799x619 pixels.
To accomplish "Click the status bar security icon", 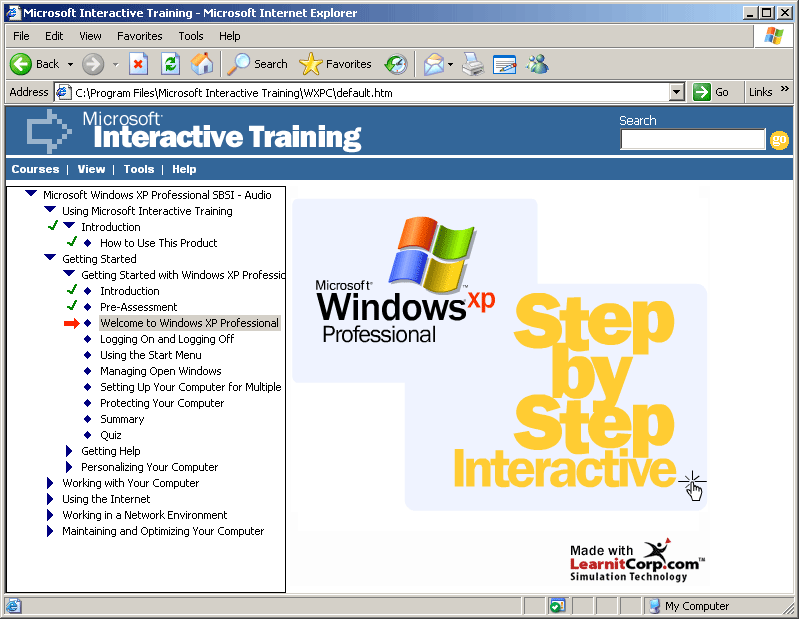I will click(557, 606).
